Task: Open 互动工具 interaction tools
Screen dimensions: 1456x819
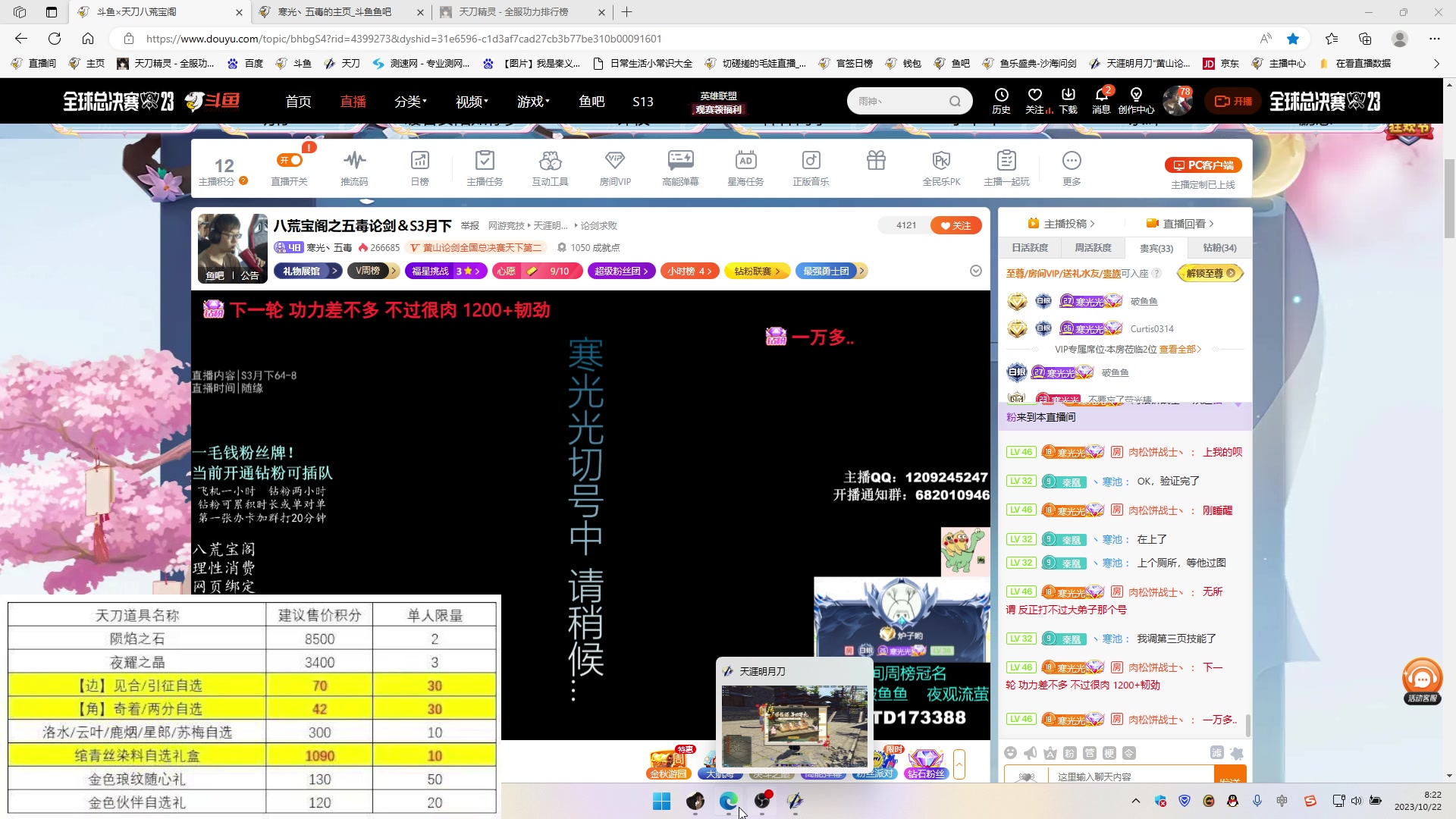Action: [x=550, y=168]
